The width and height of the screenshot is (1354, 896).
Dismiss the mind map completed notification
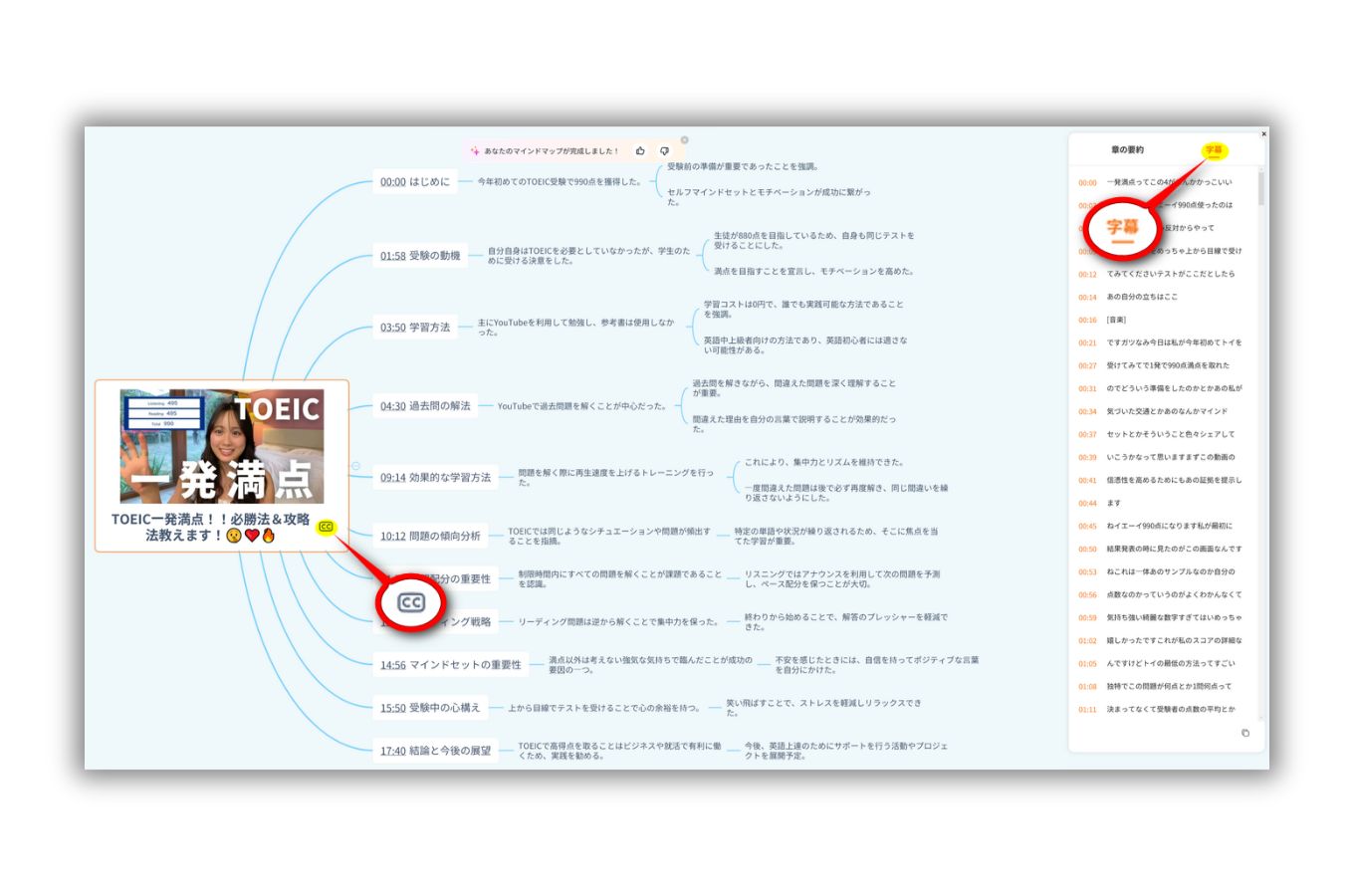click(684, 140)
